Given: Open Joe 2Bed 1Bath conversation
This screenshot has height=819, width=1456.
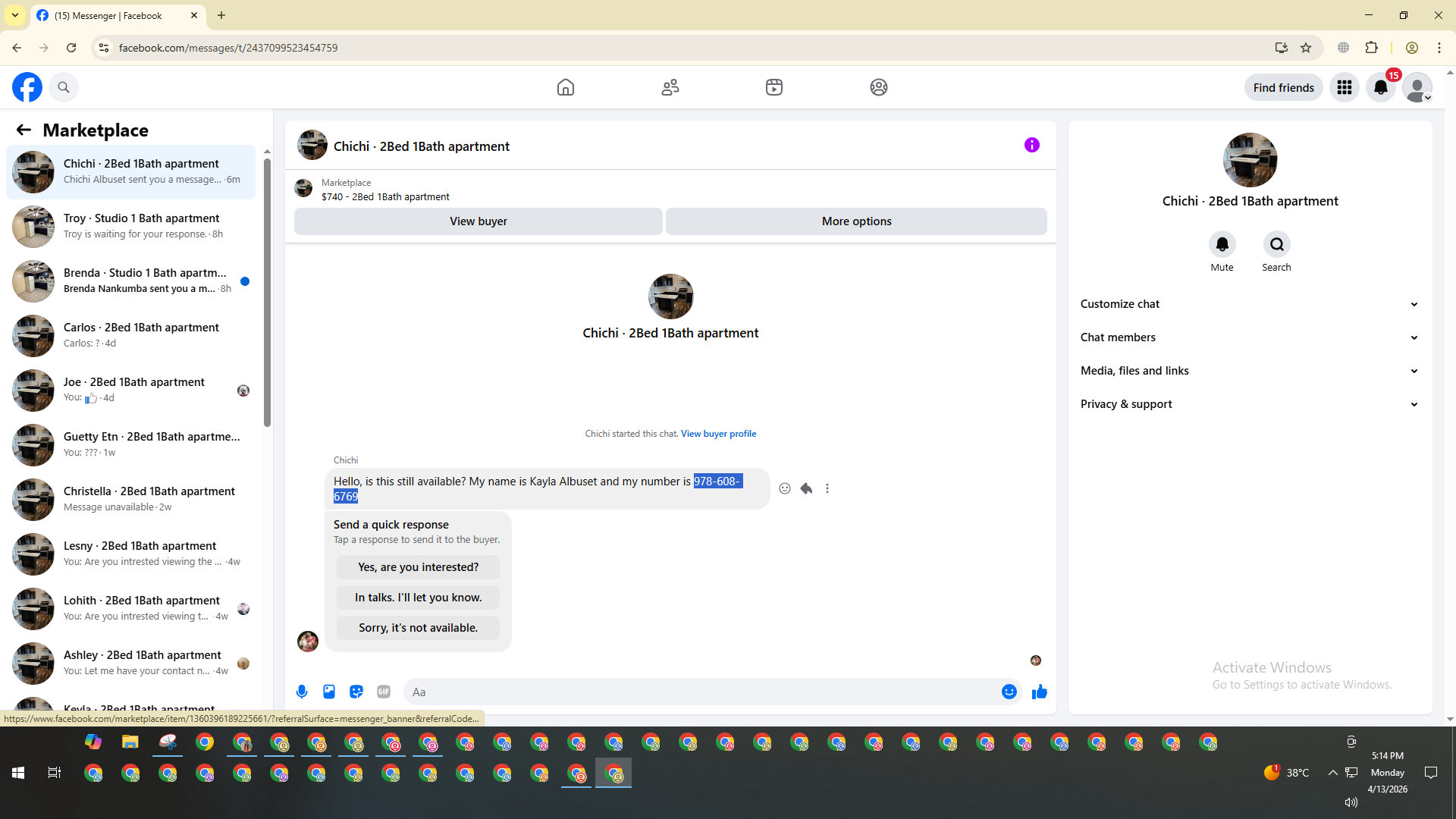Looking at the screenshot, I should pos(130,391).
